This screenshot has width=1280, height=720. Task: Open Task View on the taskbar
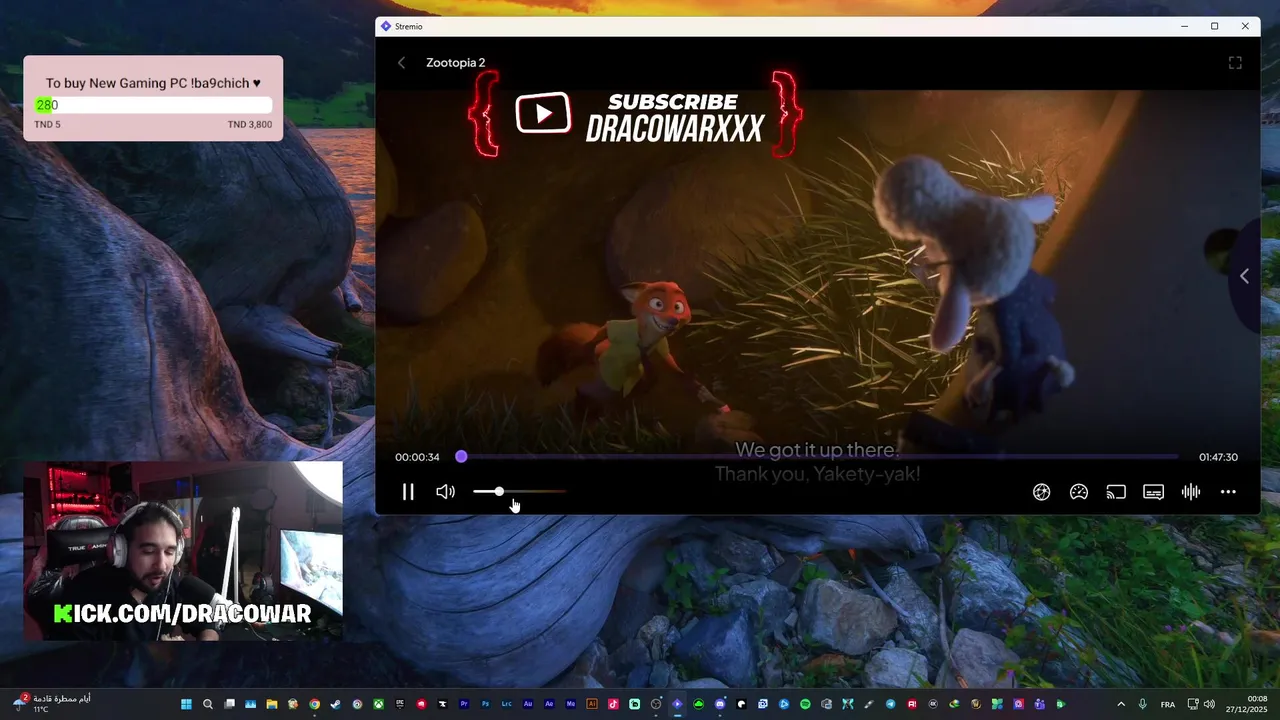tap(229, 704)
